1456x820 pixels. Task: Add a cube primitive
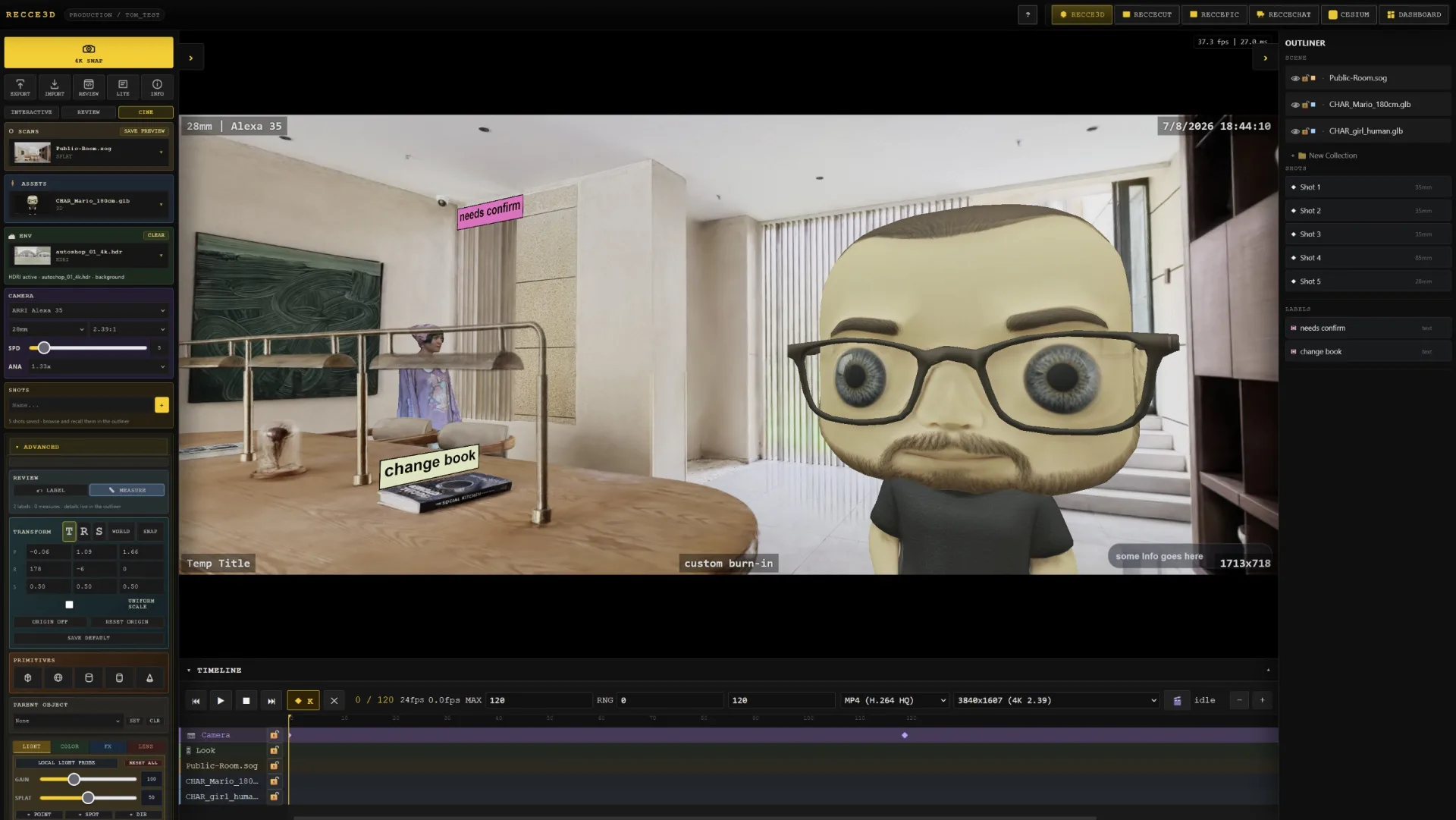click(28, 678)
